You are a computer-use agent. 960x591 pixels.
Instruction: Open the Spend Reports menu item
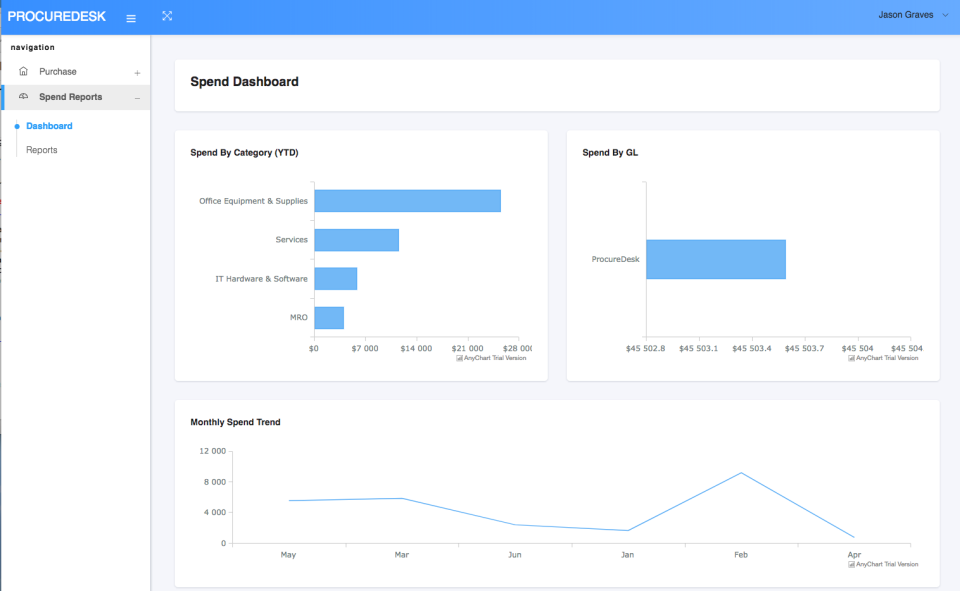point(70,96)
